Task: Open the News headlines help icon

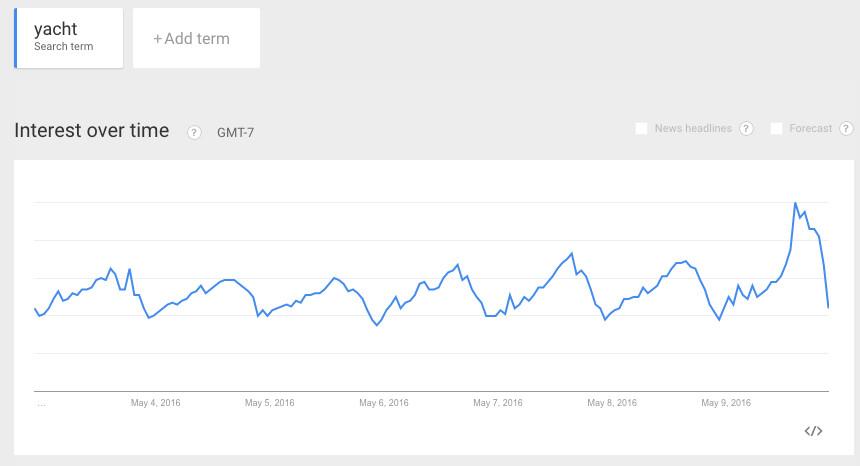Action: tap(746, 129)
